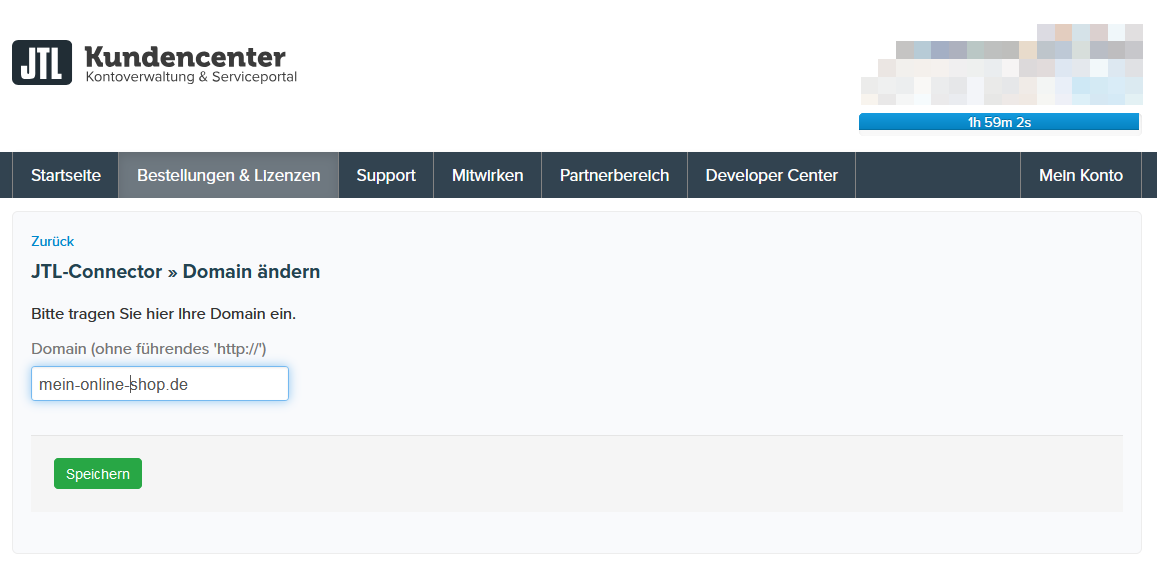Viewport: 1157px width, 562px height.
Task: Open the Mitwirken menu item
Action: pyautogui.click(x=488, y=176)
